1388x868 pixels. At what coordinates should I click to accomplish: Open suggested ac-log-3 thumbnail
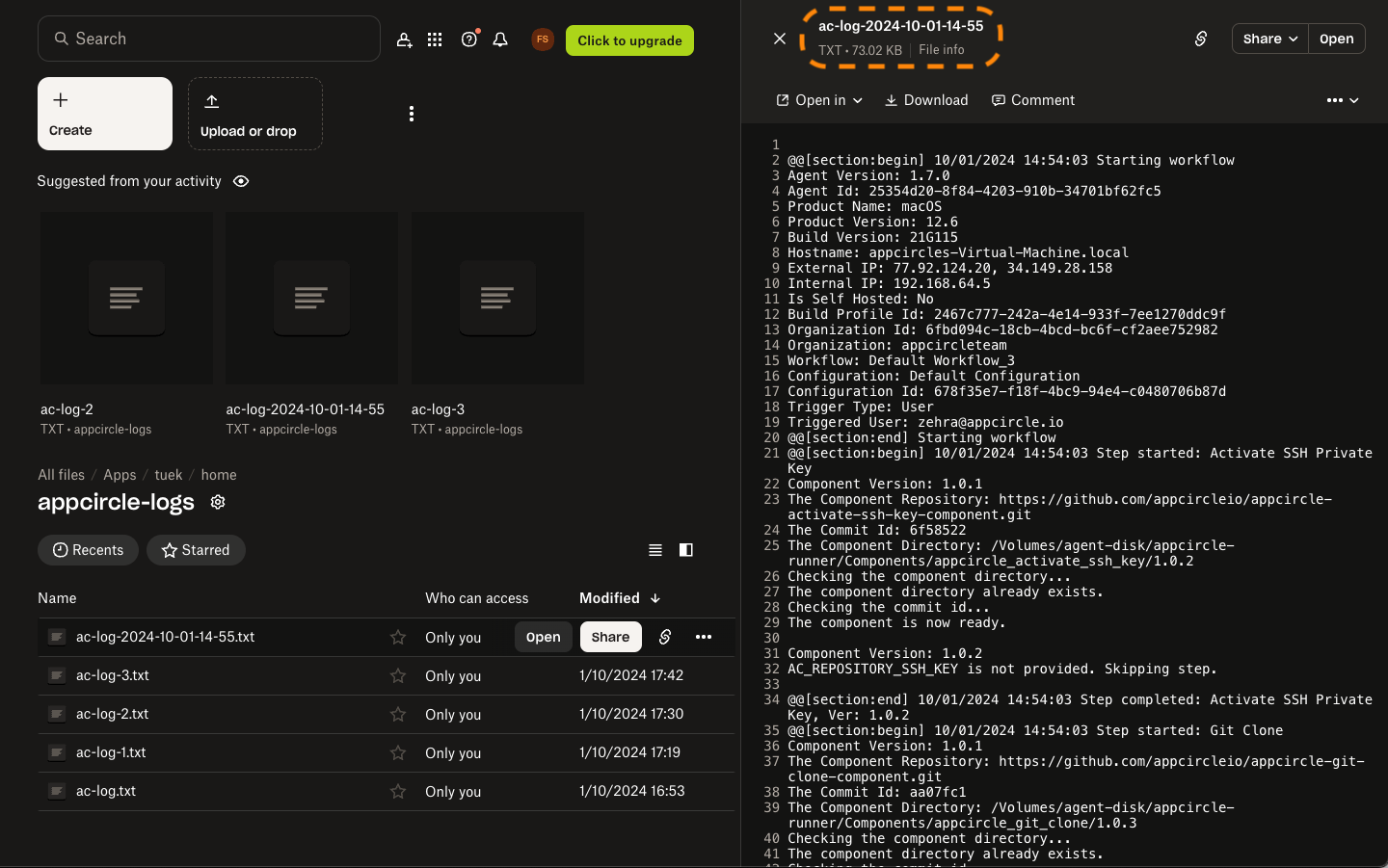click(497, 299)
